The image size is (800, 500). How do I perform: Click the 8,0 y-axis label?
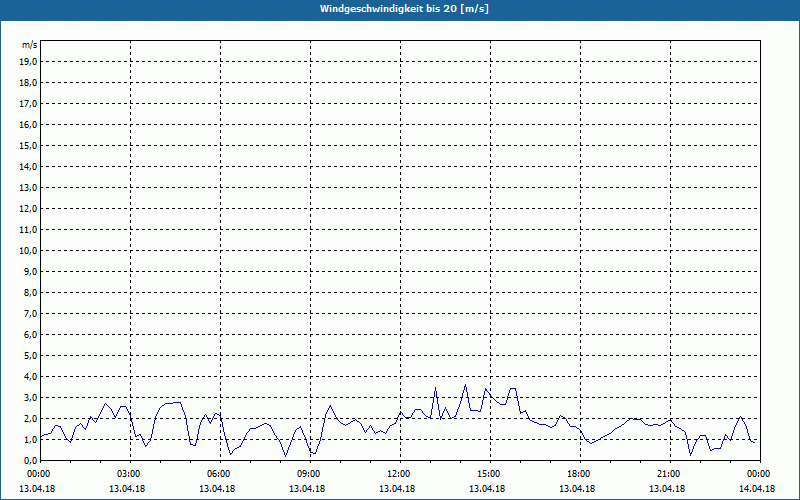pyautogui.click(x=30, y=292)
